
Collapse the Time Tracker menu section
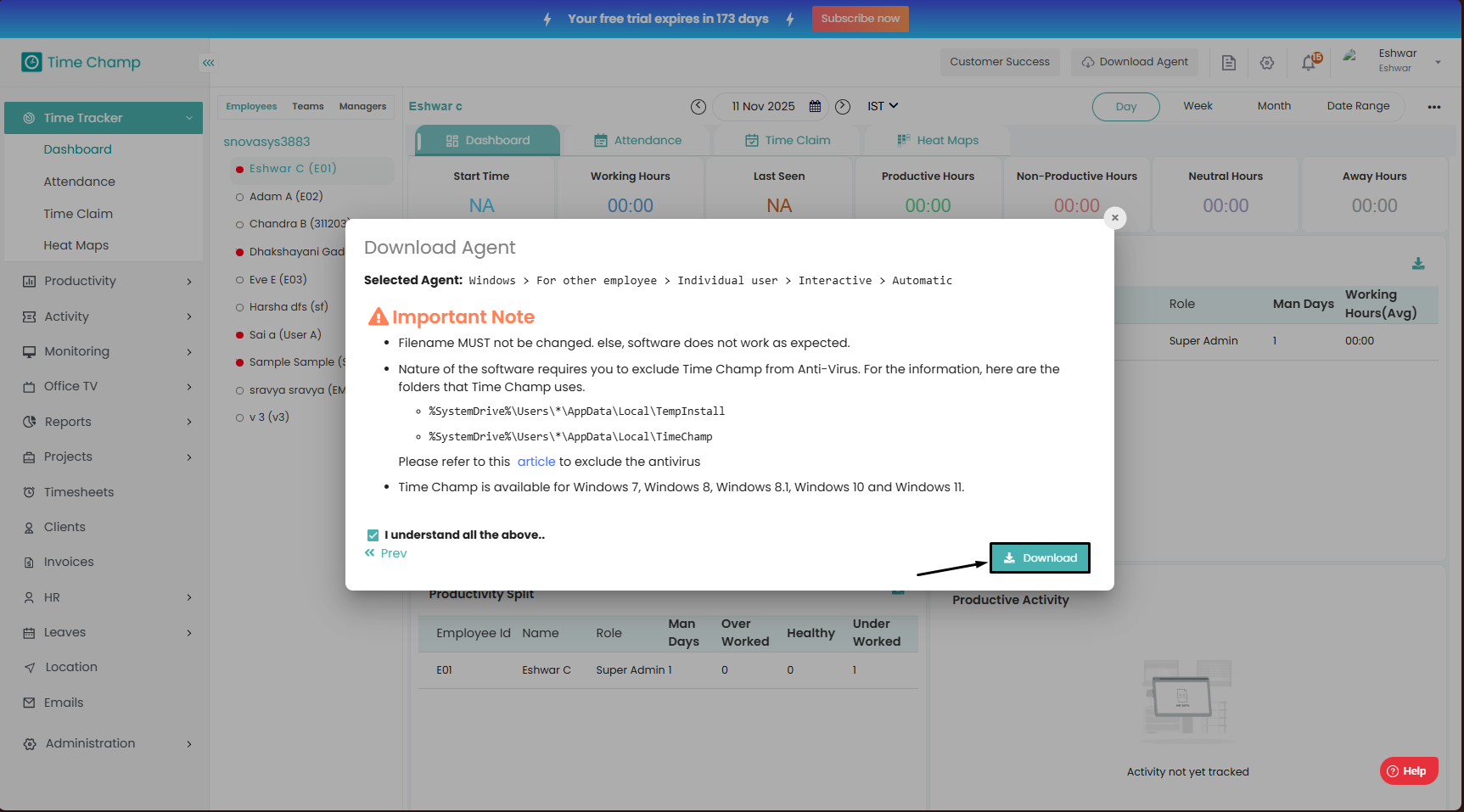189,118
